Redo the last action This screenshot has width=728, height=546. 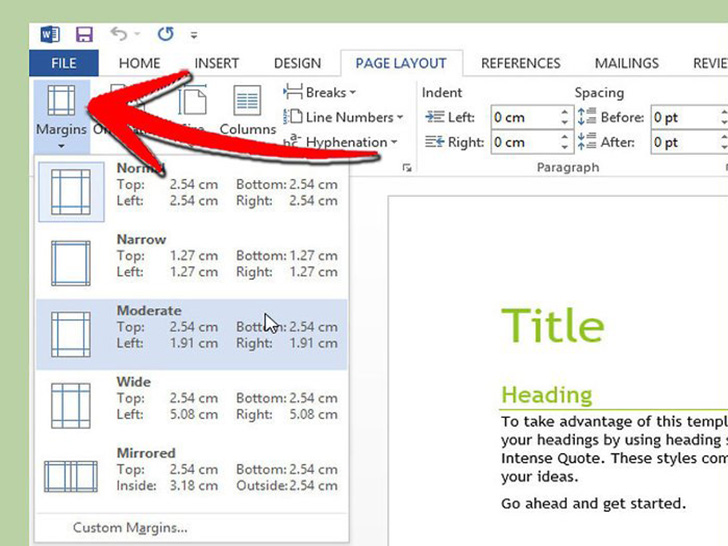(x=165, y=34)
